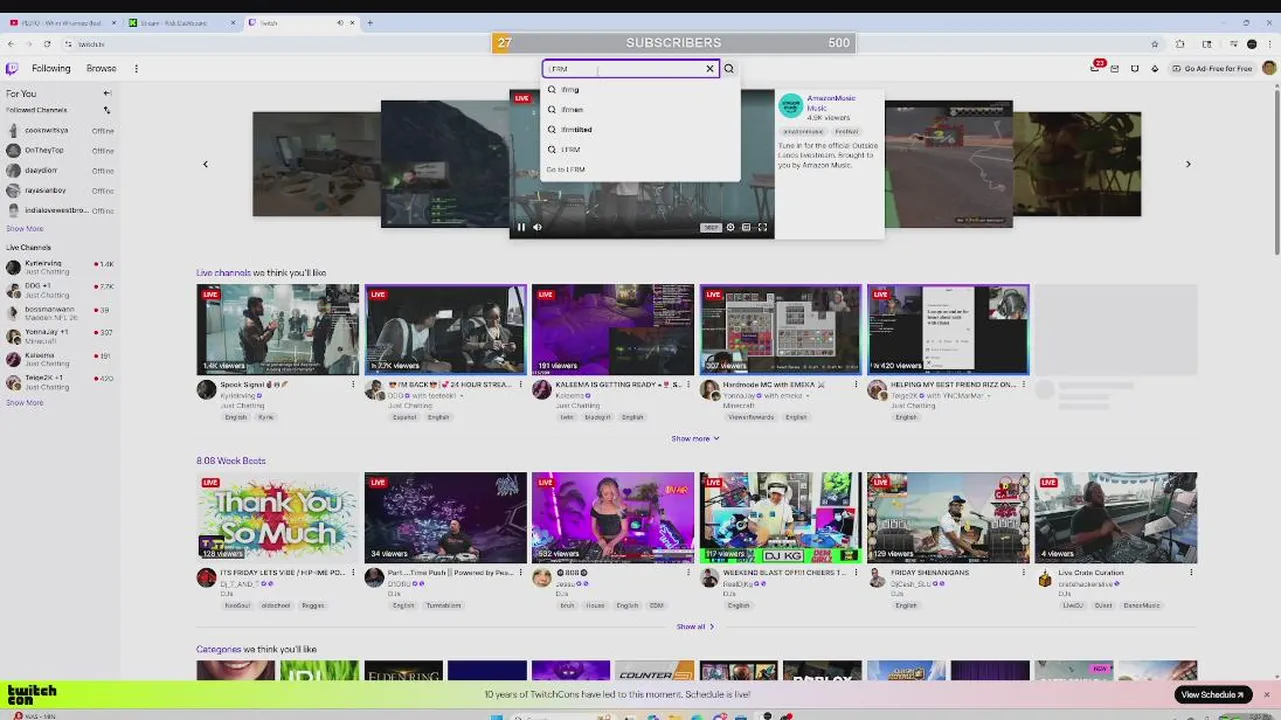Open the 'Thank You So Much' stream thumbnail
The height and width of the screenshot is (720, 1281).
[x=278, y=518]
